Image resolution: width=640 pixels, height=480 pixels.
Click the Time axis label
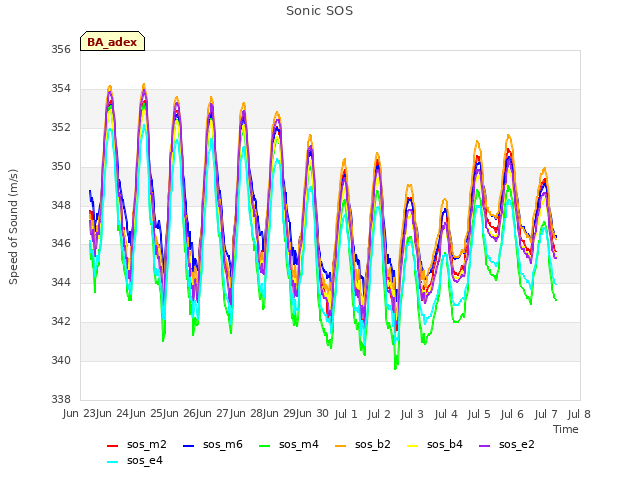pyautogui.click(x=566, y=429)
